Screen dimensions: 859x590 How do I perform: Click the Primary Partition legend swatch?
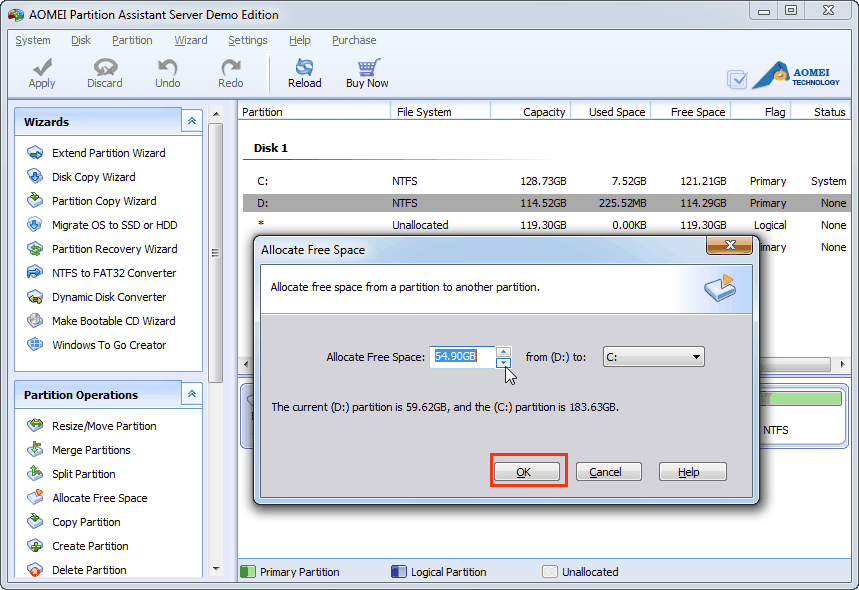pyautogui.click(x=248, y=572)
